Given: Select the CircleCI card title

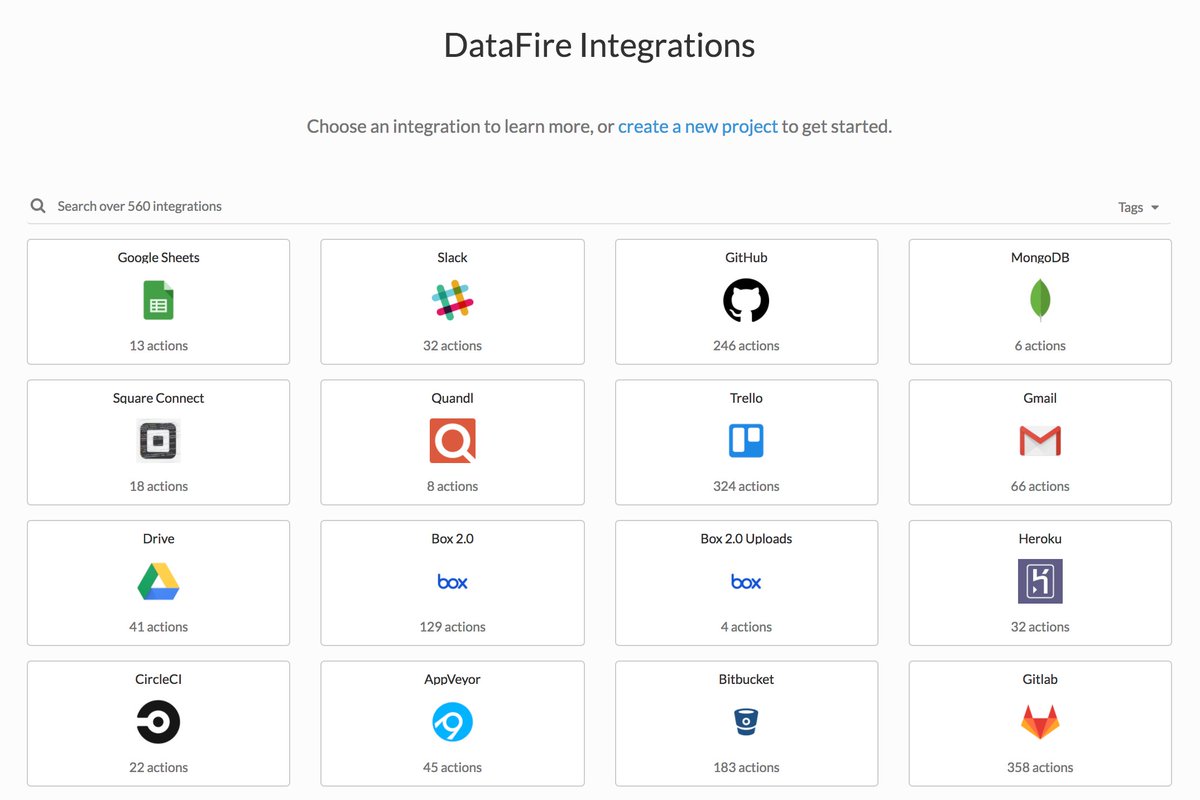Looking at the screenshot, I should point(158,679).
